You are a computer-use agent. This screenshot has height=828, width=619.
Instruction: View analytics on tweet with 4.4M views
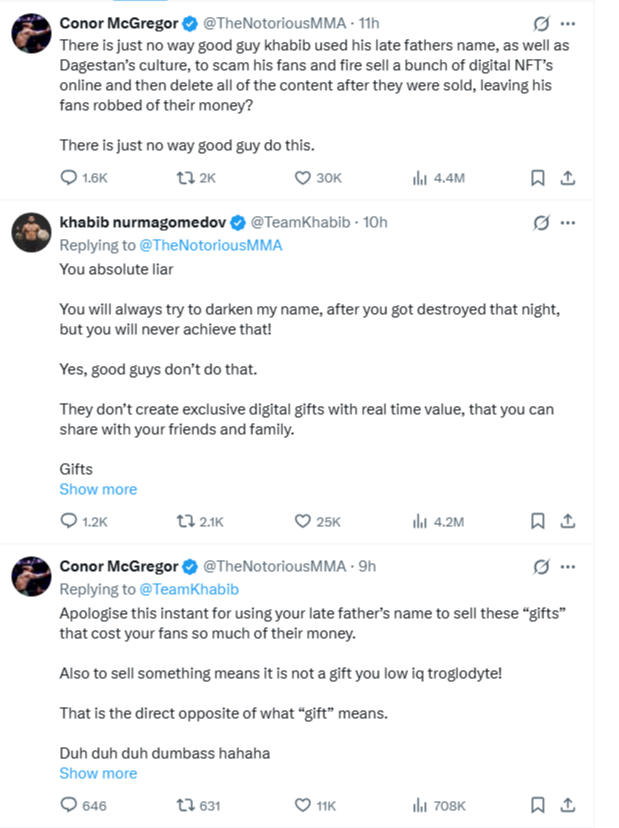coord(421,177)
